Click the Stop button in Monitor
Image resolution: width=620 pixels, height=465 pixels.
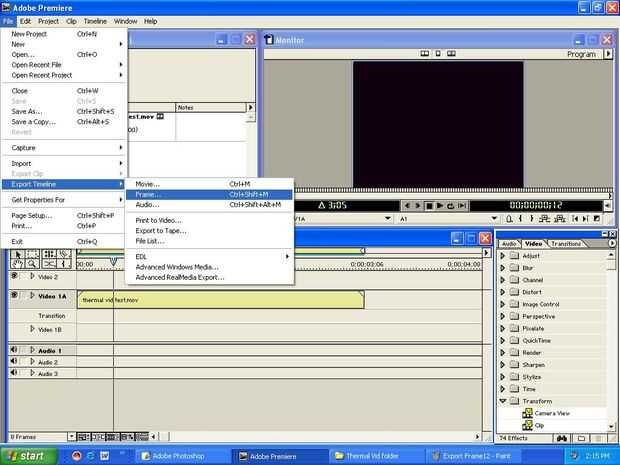[429, 206]
